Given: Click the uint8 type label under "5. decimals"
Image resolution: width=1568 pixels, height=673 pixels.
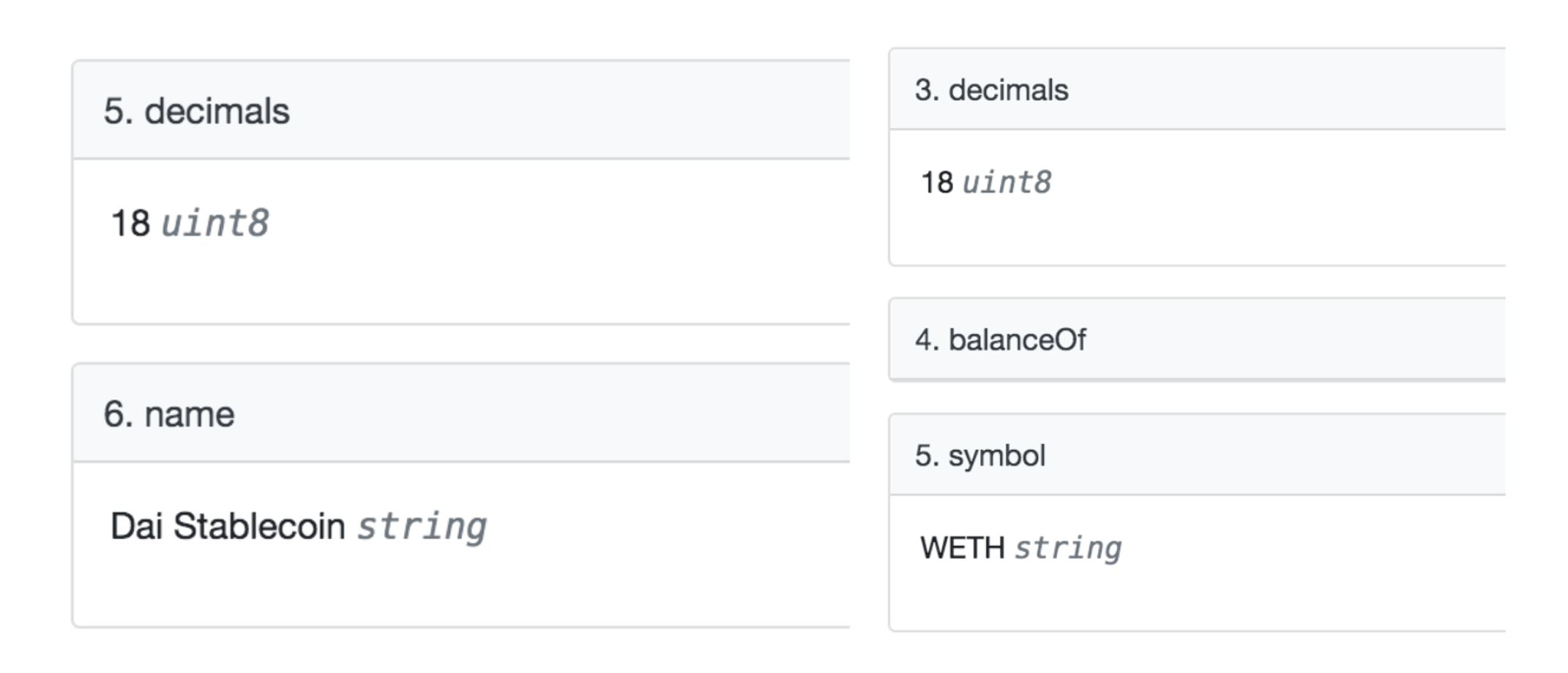Looking at the screenshot, I should (x=215, y=223).
